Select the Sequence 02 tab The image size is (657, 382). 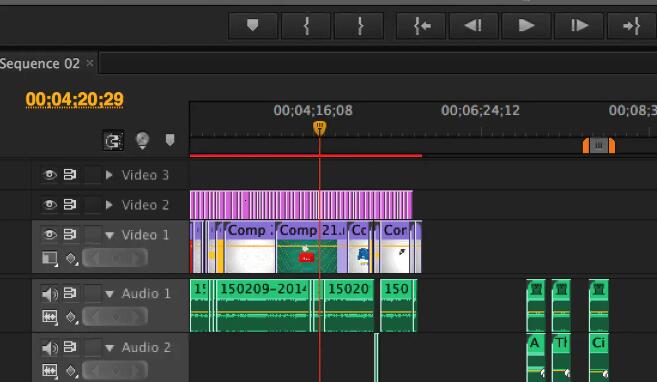[x=40, y=64]
